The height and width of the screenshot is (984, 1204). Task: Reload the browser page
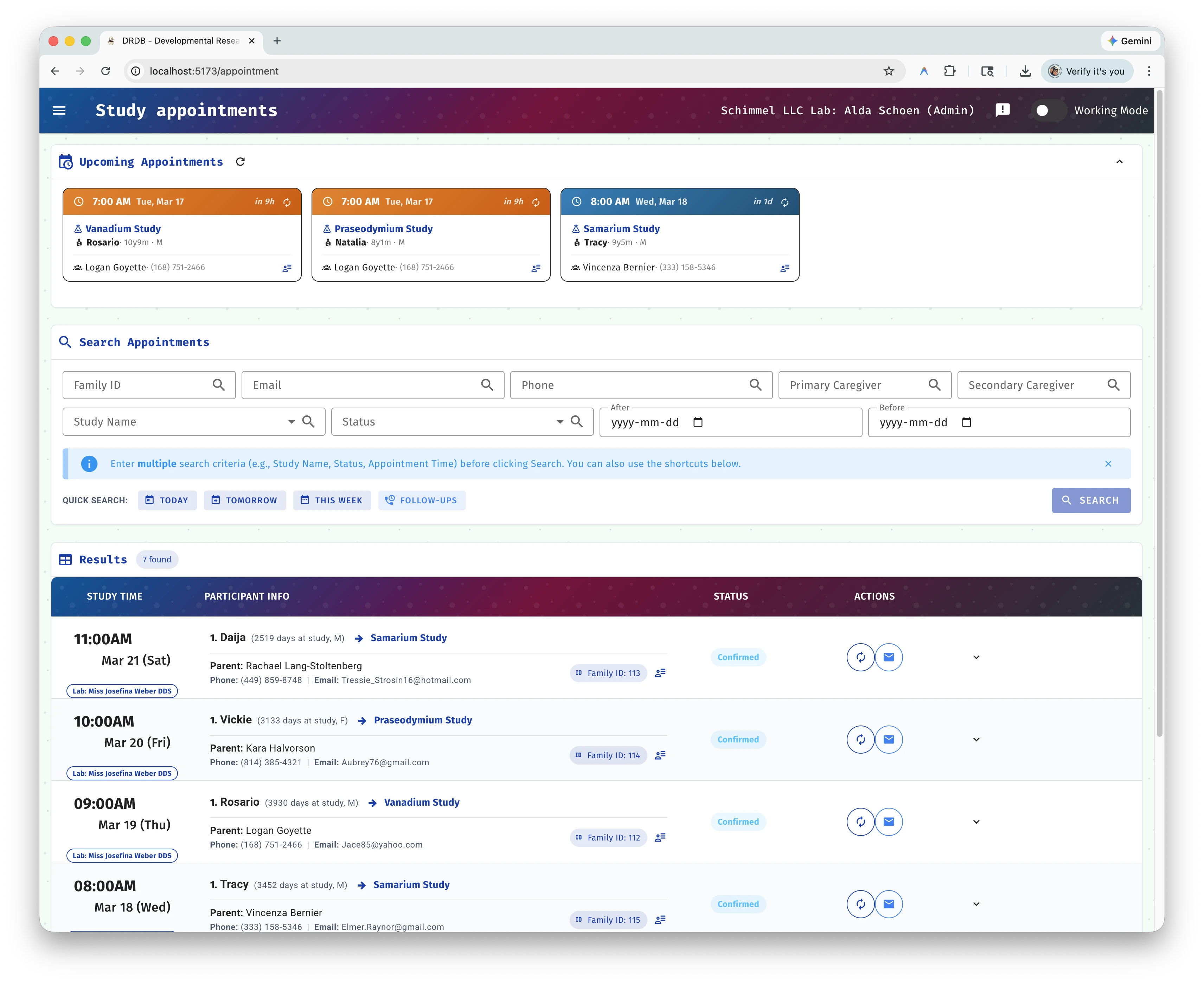pos(105,71)
